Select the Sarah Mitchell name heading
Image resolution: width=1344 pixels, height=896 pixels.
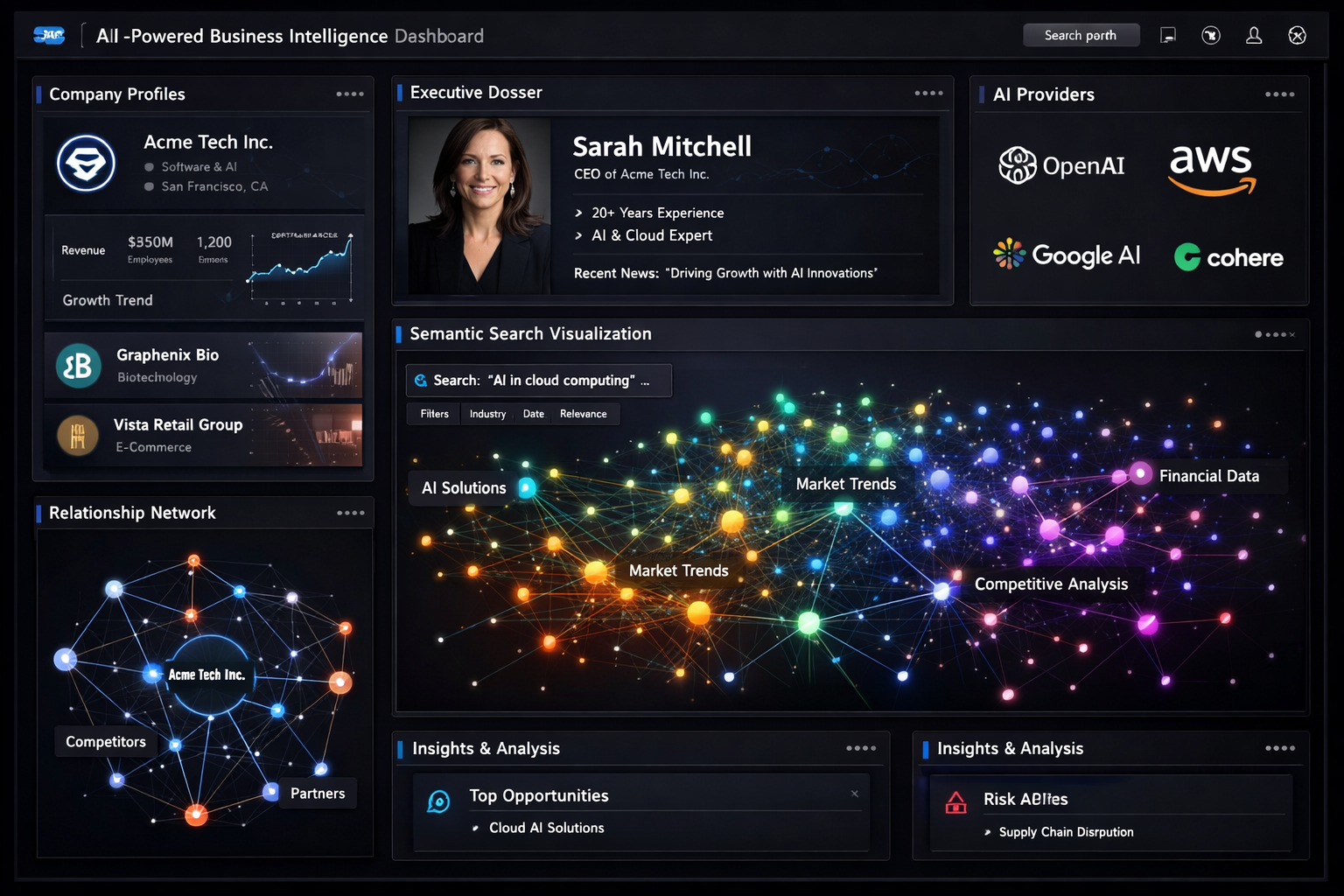(x=661, y=146)
